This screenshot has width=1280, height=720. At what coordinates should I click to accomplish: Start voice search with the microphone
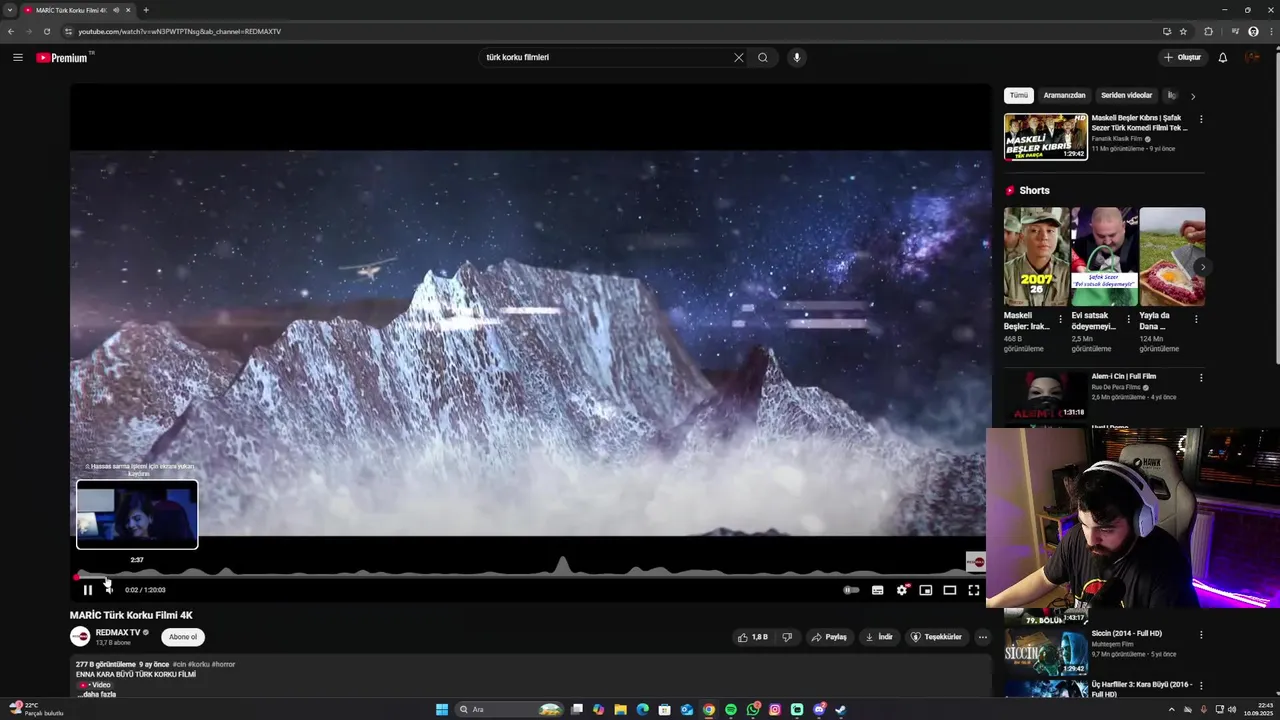[797, 57]
